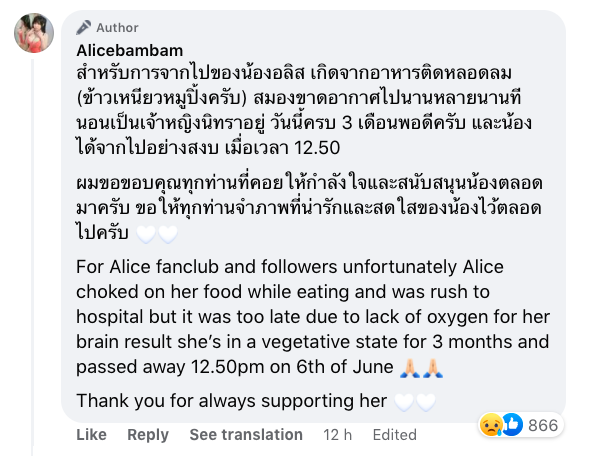616x456 pixels.
Task: Click the sad reaction emoji icon
Action: (x=491, y=423)
